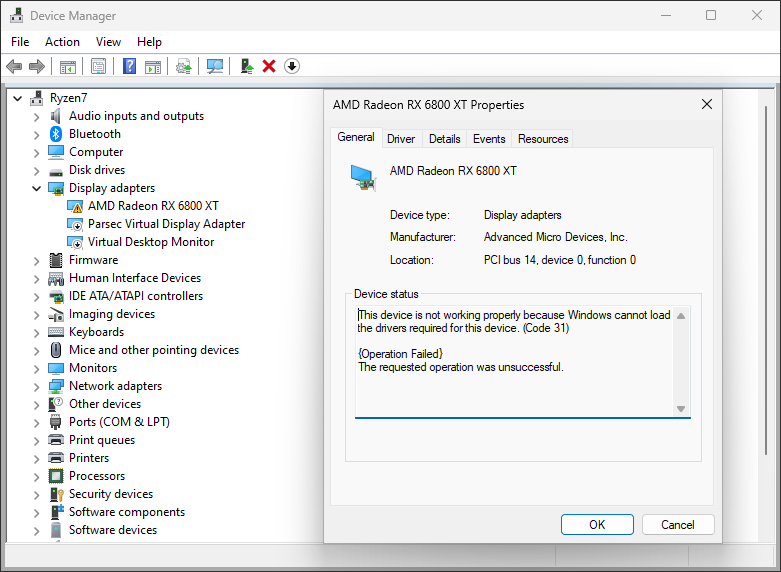Click the Back arrow in toolbar
The width and height of the screenshot is (781, 572).
coord(14,66)
